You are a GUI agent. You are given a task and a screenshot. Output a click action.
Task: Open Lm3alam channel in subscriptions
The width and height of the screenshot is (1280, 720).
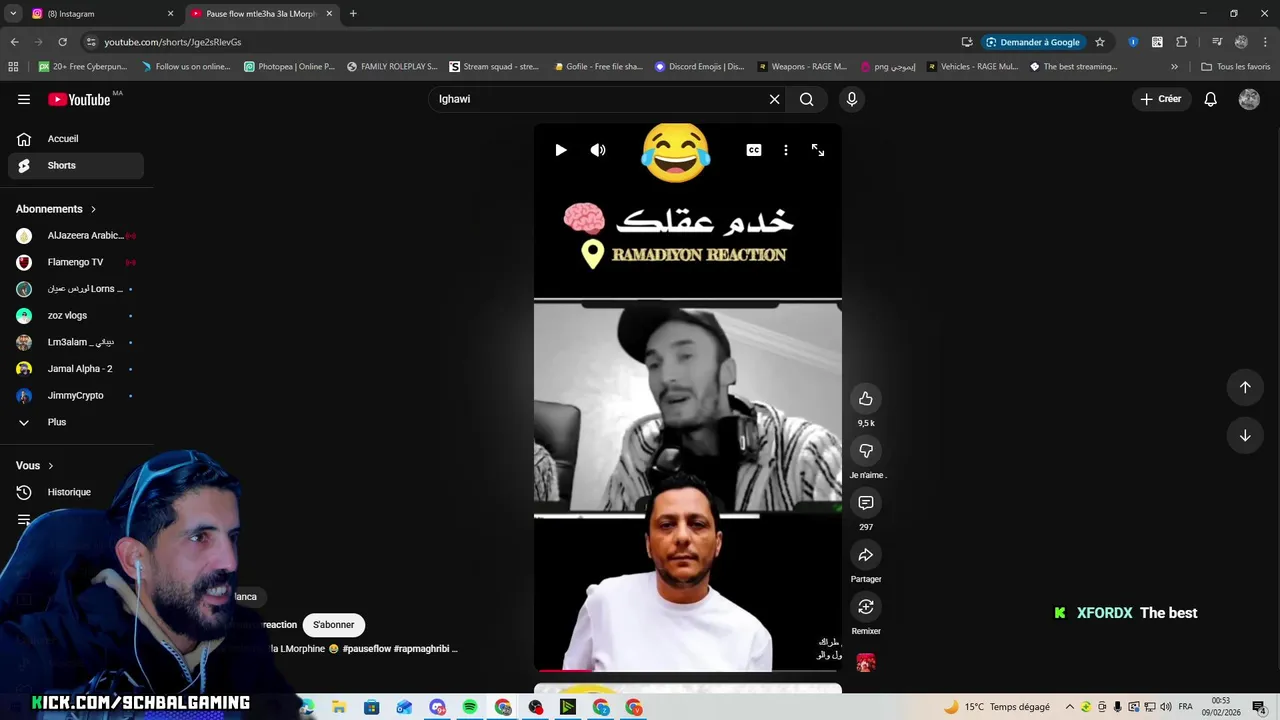point(76,342)
